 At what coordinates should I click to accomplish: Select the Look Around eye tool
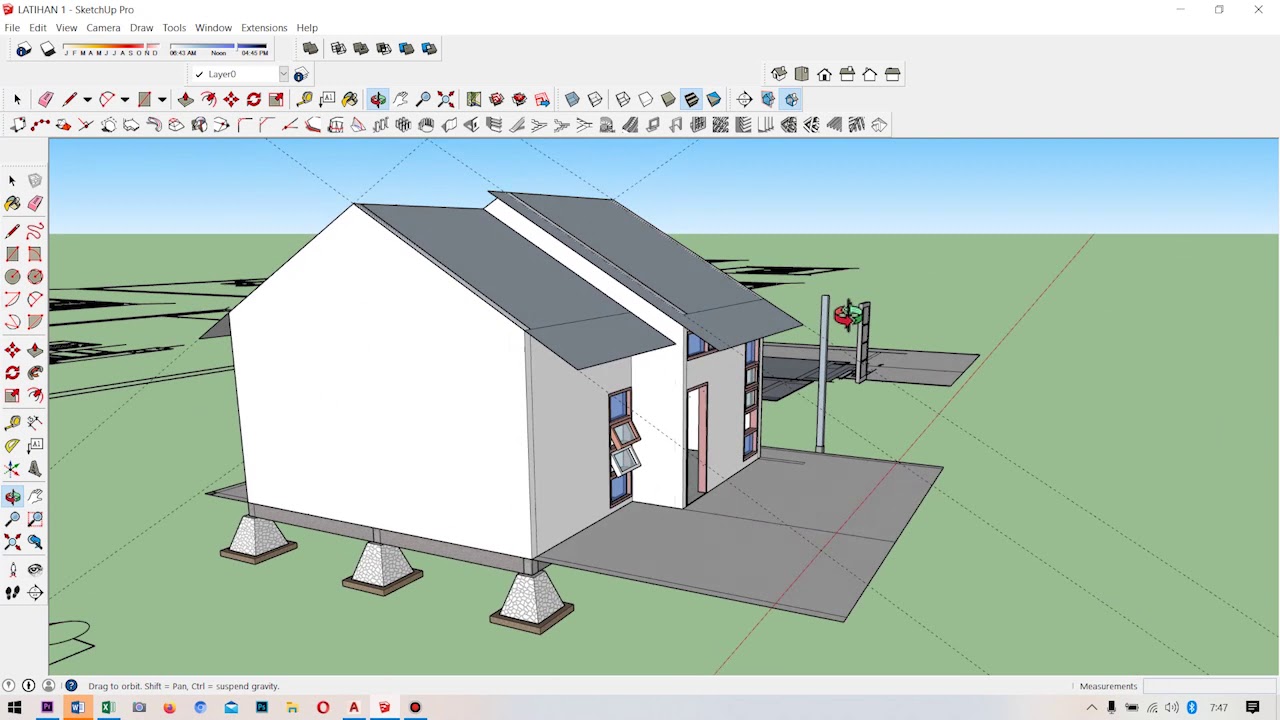35,569
